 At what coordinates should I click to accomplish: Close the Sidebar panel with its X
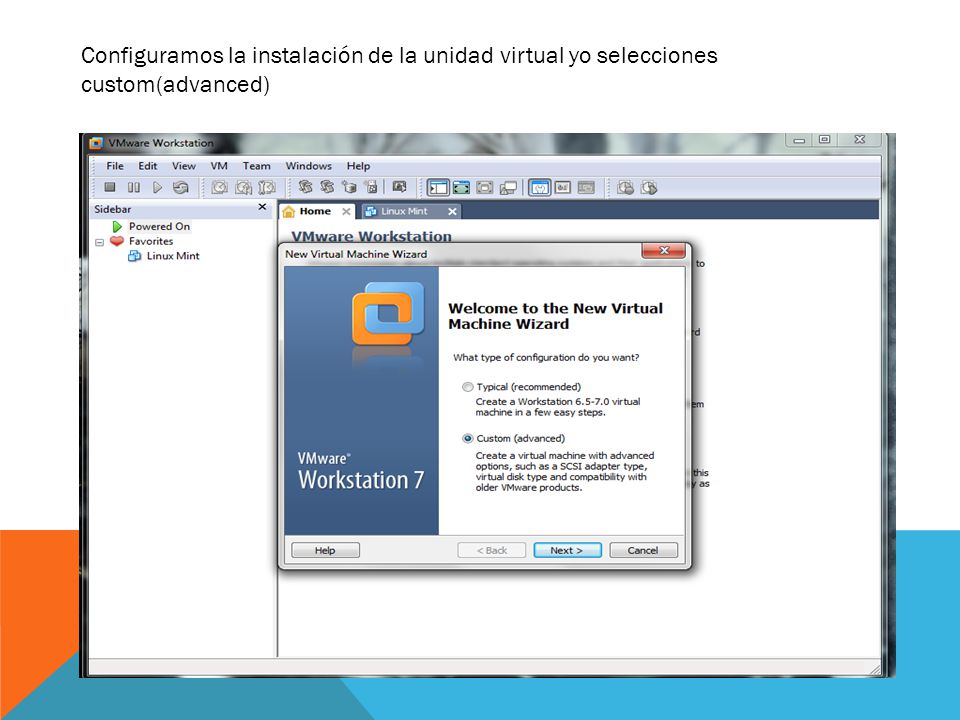pos(262,208)
